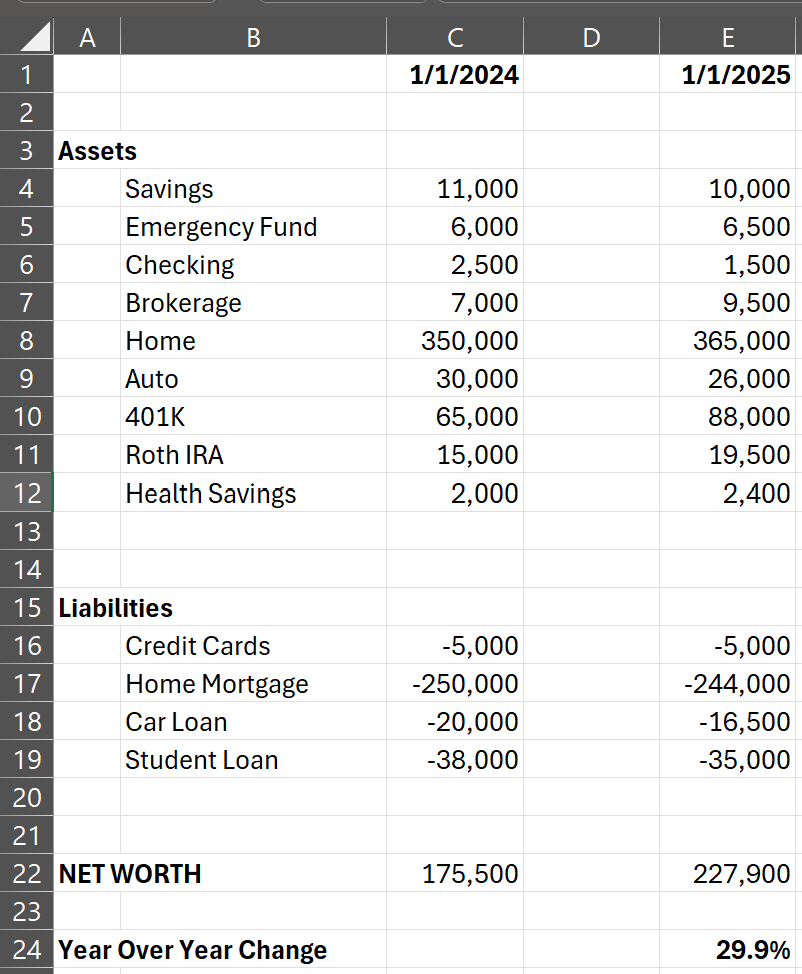
Task: Click the Assets heading cell
Action: coord(98,151)
